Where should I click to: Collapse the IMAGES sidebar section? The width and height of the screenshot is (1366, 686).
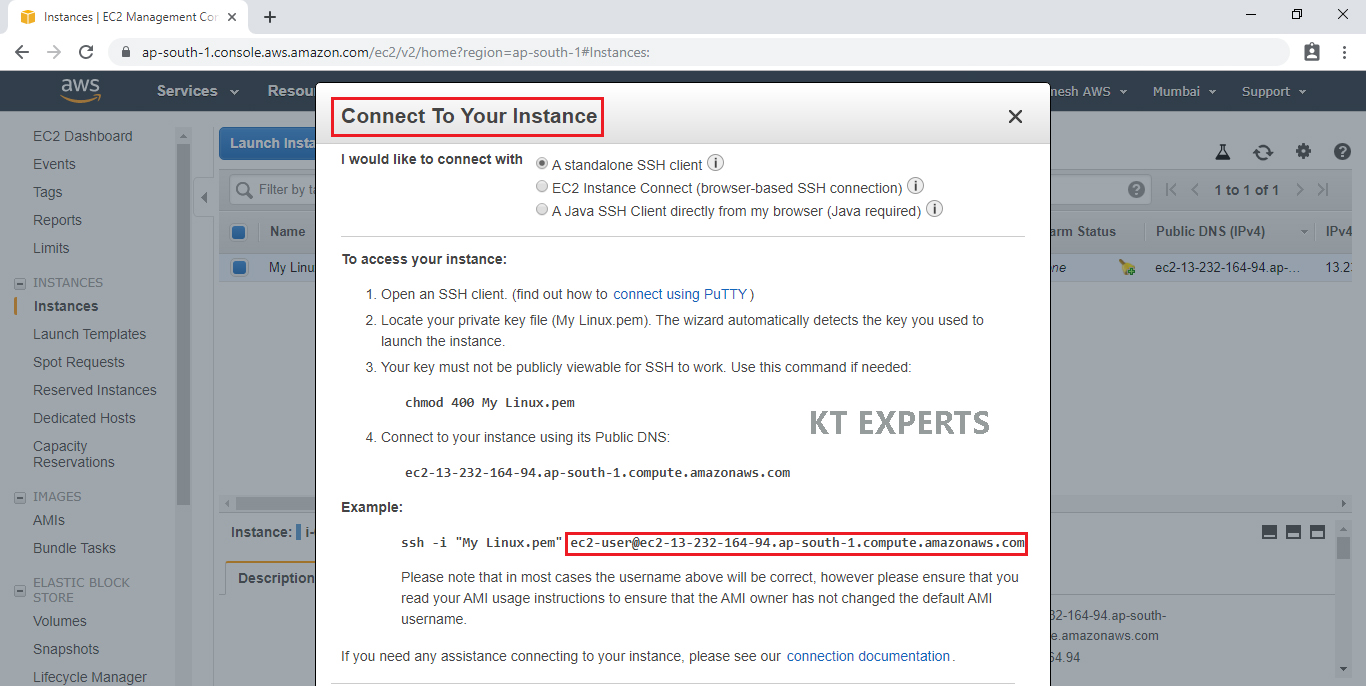(19, 497)
